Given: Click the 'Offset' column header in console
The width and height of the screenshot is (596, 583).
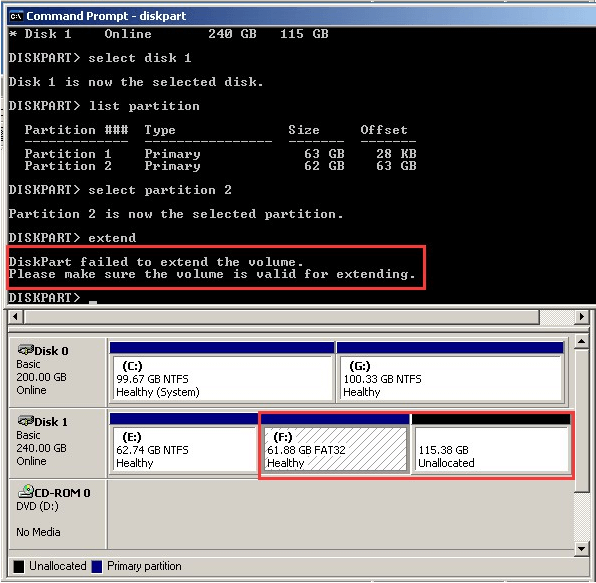Looking at the screenshot, I should coord(384,130).
